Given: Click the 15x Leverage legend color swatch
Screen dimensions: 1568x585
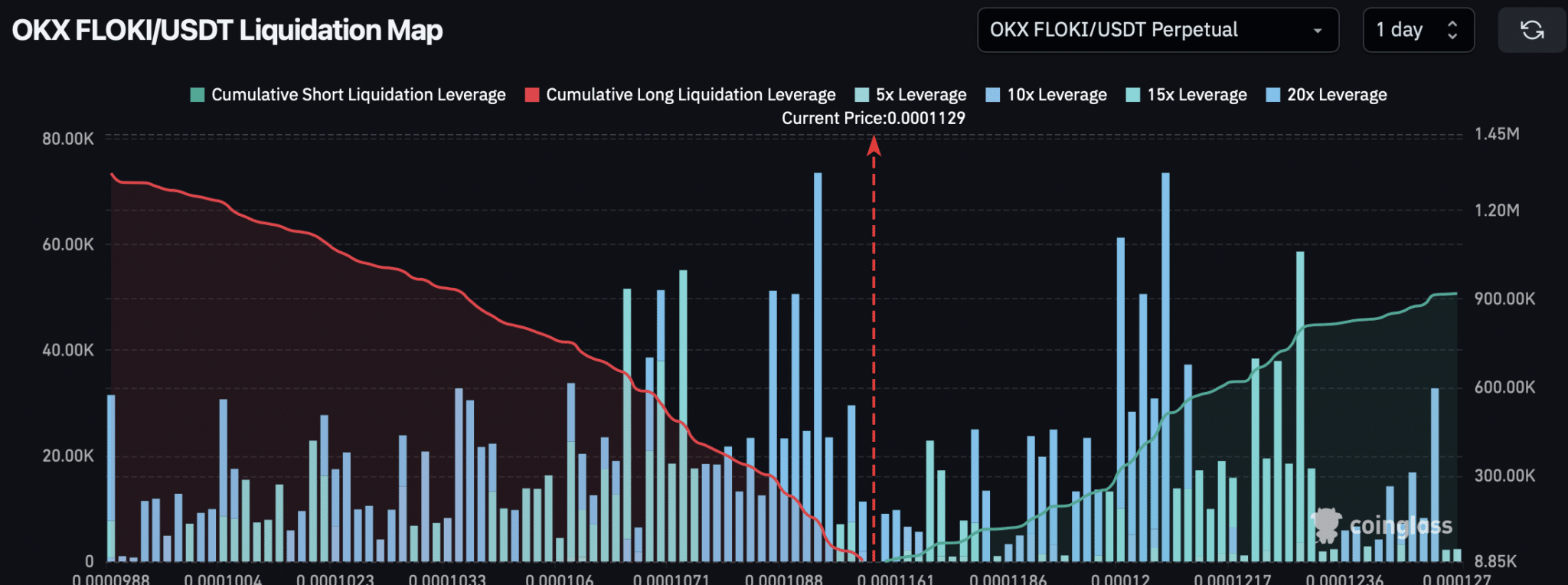Looking at the screenshot, I should point(1133,95).
